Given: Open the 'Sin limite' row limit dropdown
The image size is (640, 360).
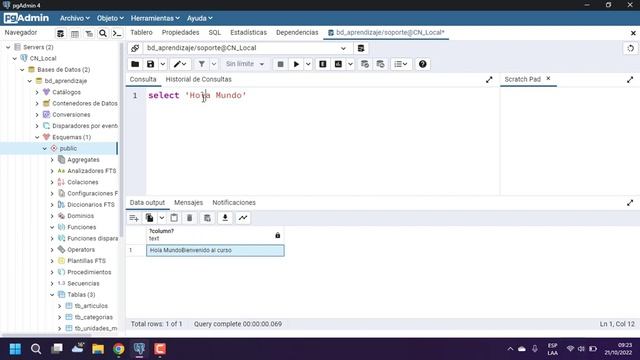Looking at the screenshot, I should click(245, 64).
